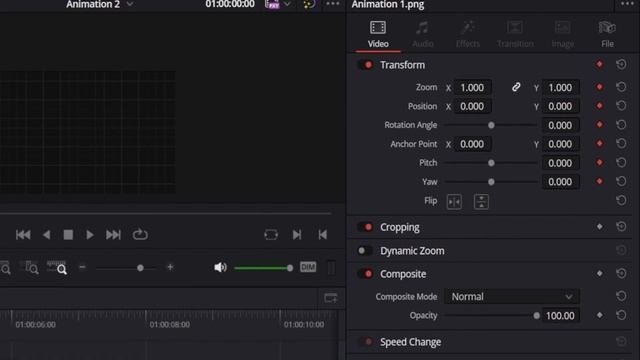Viewport: 640px width, 360px height.
Task: Toggle the Cropping section switch
Action: point(365,227)
